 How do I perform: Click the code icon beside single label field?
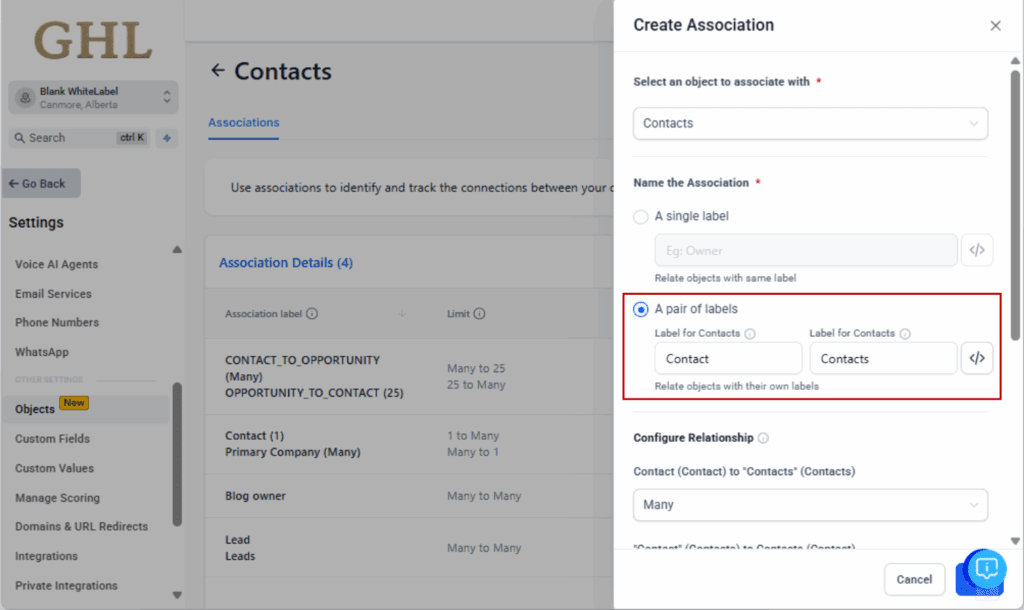pos(977,250)
